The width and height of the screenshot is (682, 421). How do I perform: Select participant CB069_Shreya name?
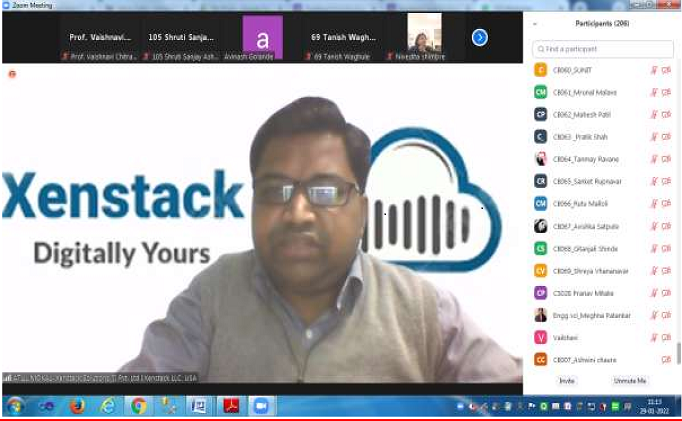[591, 271]
